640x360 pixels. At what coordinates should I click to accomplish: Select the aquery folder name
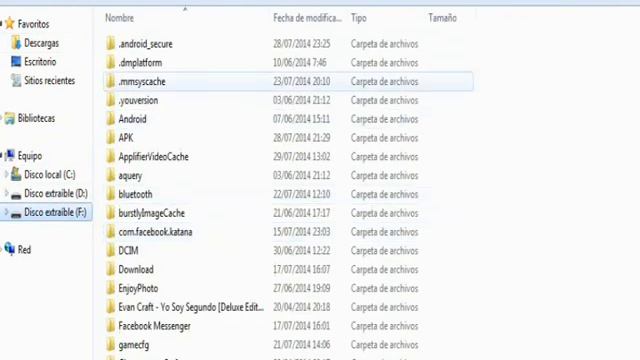click(130, 176)
